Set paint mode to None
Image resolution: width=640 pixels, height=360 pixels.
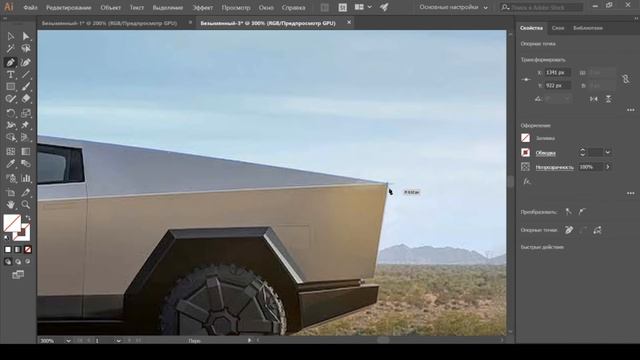(28, 249)
